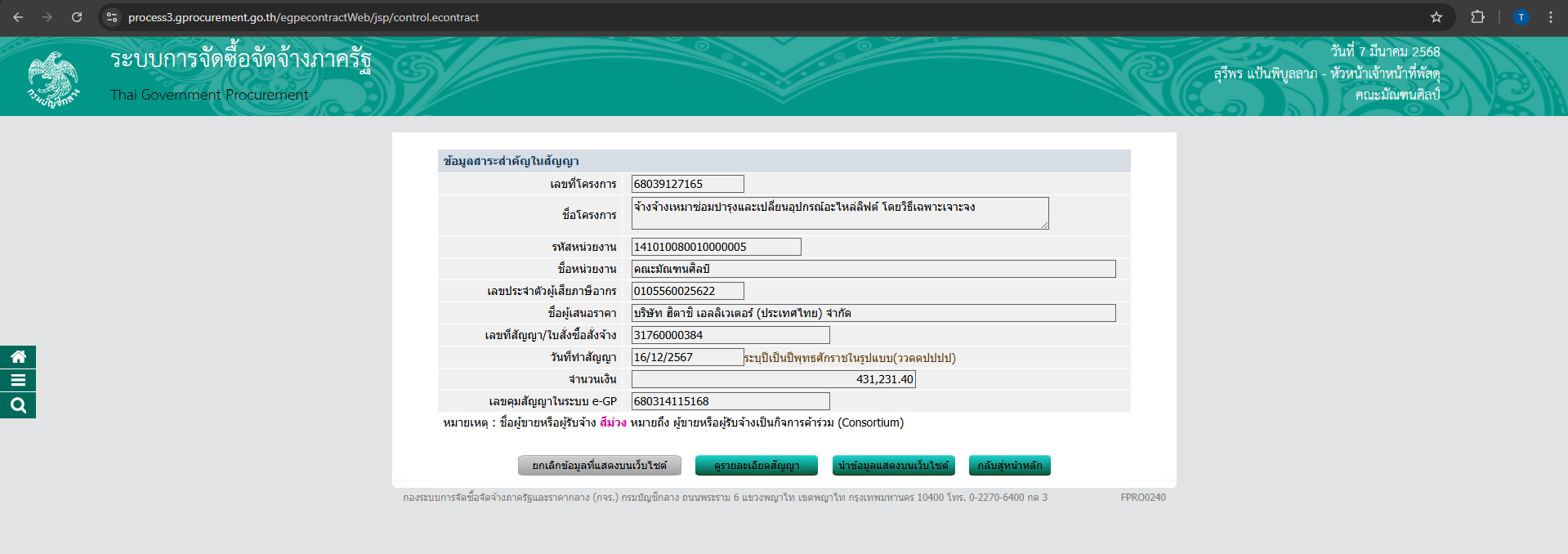Viewport: 1568px width, 554px height.
Task: Click the contract number field 31760000384
Action: tap(730, 335)
